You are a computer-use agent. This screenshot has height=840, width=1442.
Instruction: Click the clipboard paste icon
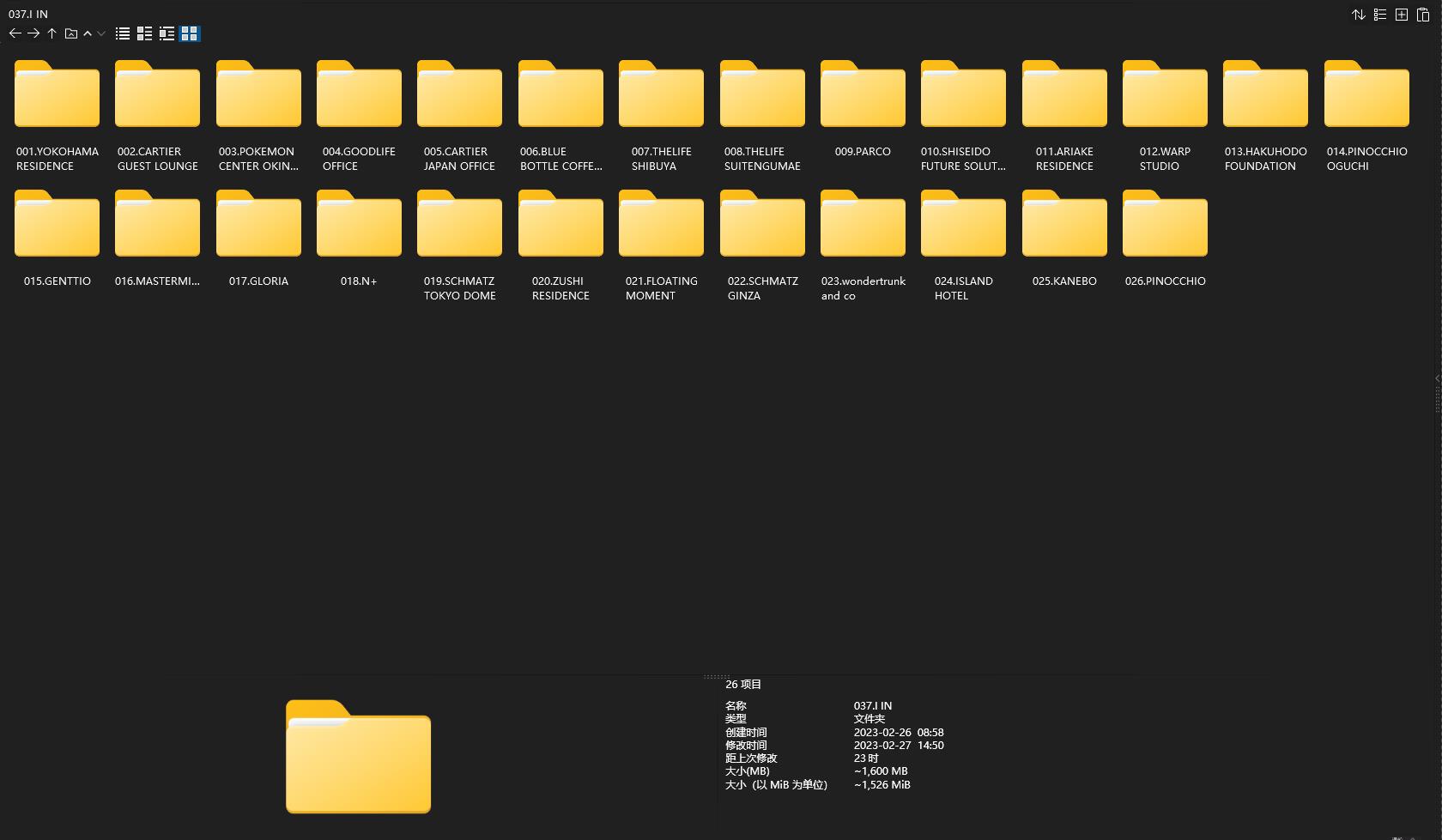pyautogui.click(x=1422, y=15)
